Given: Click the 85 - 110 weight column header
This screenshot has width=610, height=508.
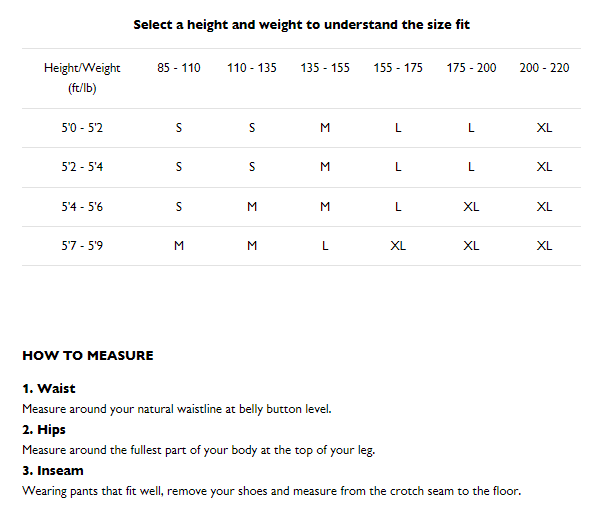Looking at the screenshot, I should tap(178, 68).
